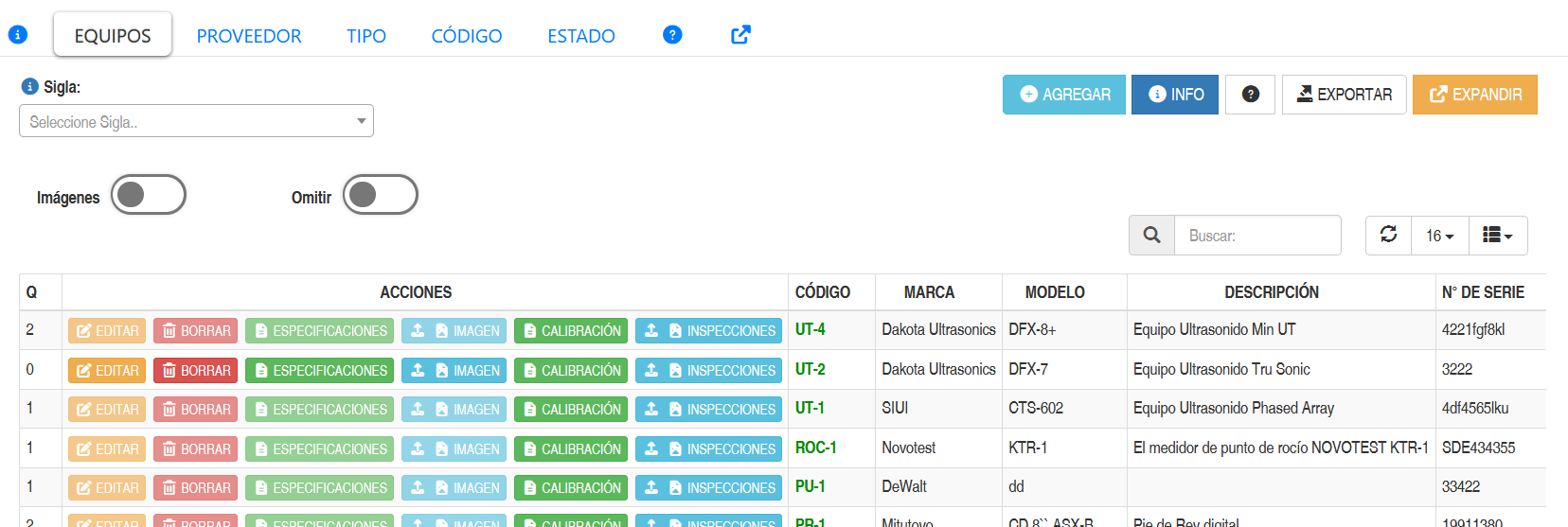
Task: Click the search magnifier icon
Action: coord(1151,236)
